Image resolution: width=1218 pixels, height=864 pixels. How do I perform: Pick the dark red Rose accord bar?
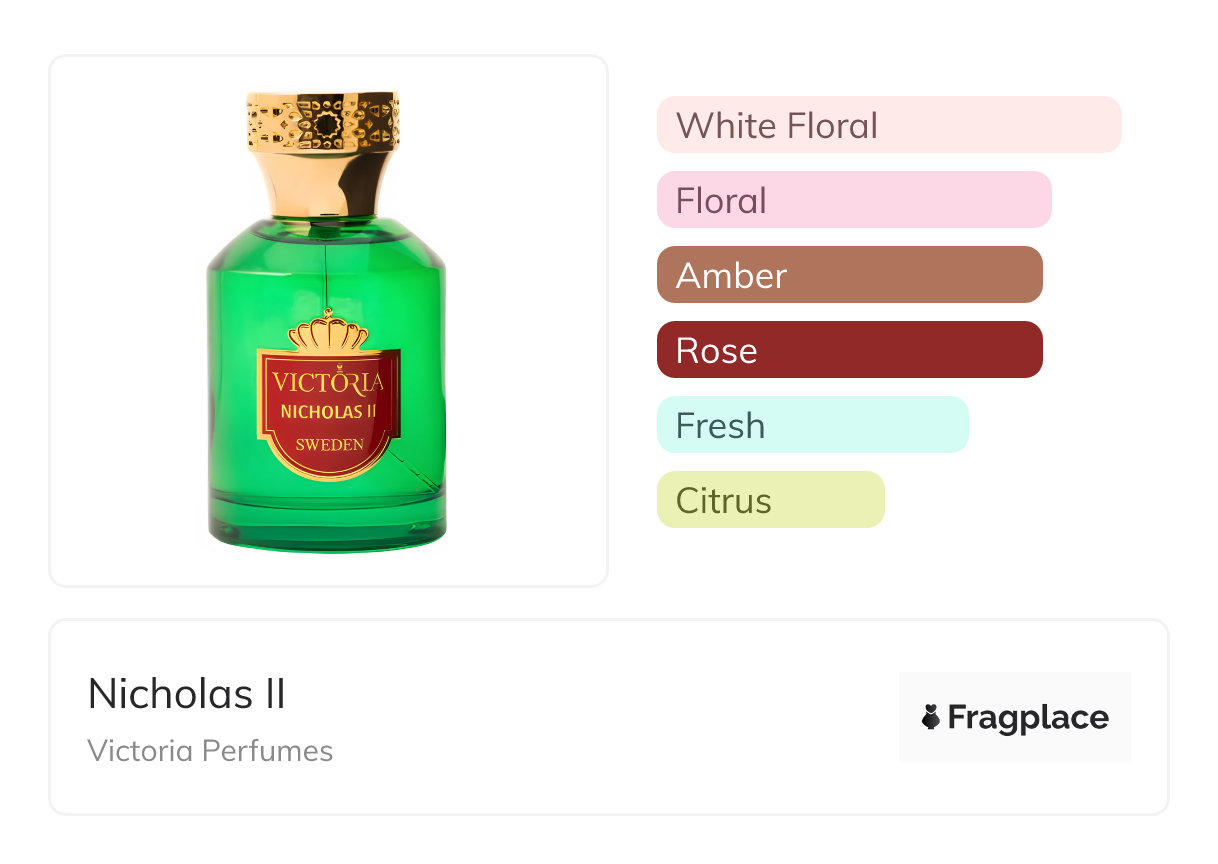pos(849,350)
